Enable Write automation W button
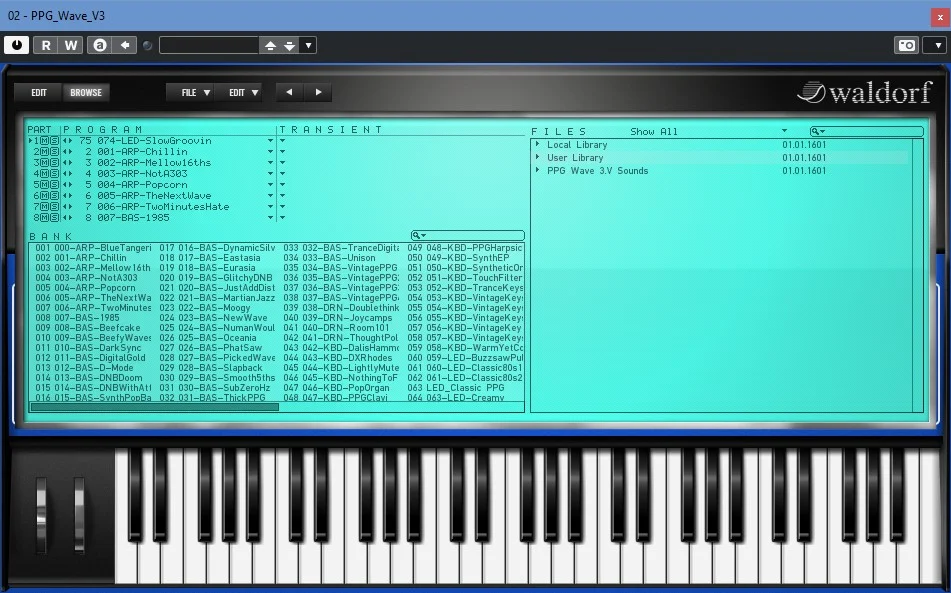The image size is (951, 593). point(70,45)
